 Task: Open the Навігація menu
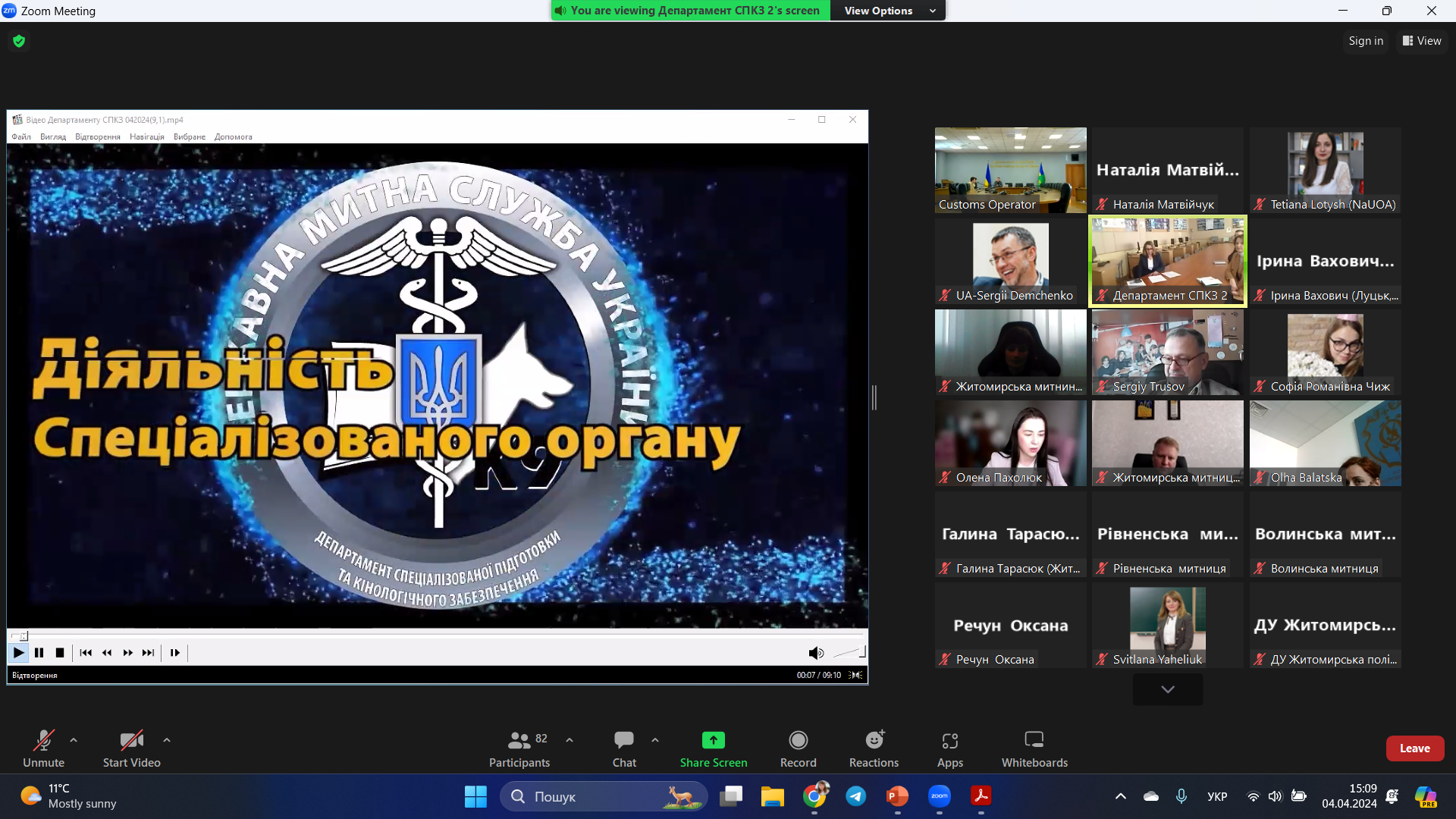pos(146,136)
